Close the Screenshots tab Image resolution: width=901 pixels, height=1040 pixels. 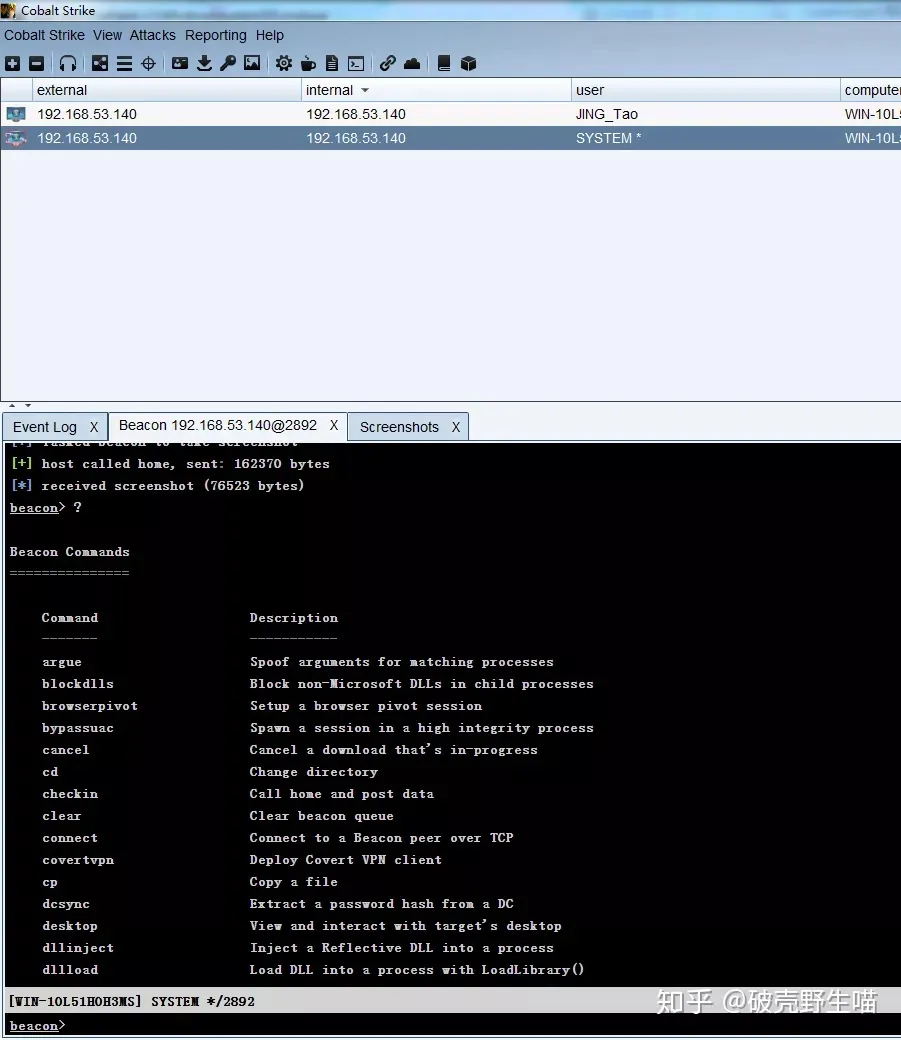(456, 427)
